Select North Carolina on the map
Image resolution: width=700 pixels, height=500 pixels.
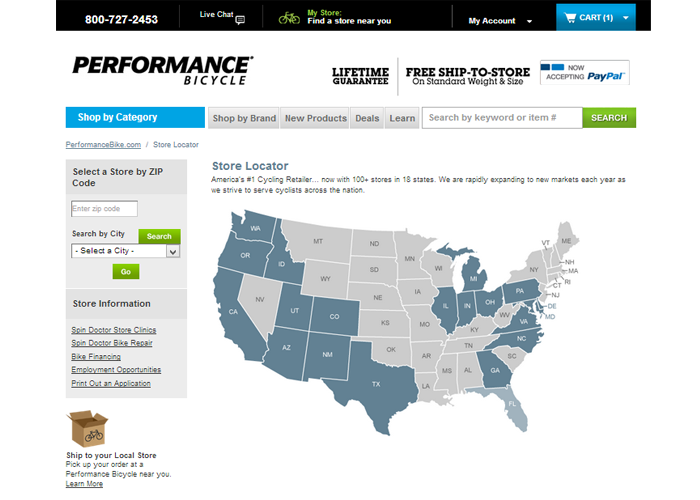[x=521, y=339]
